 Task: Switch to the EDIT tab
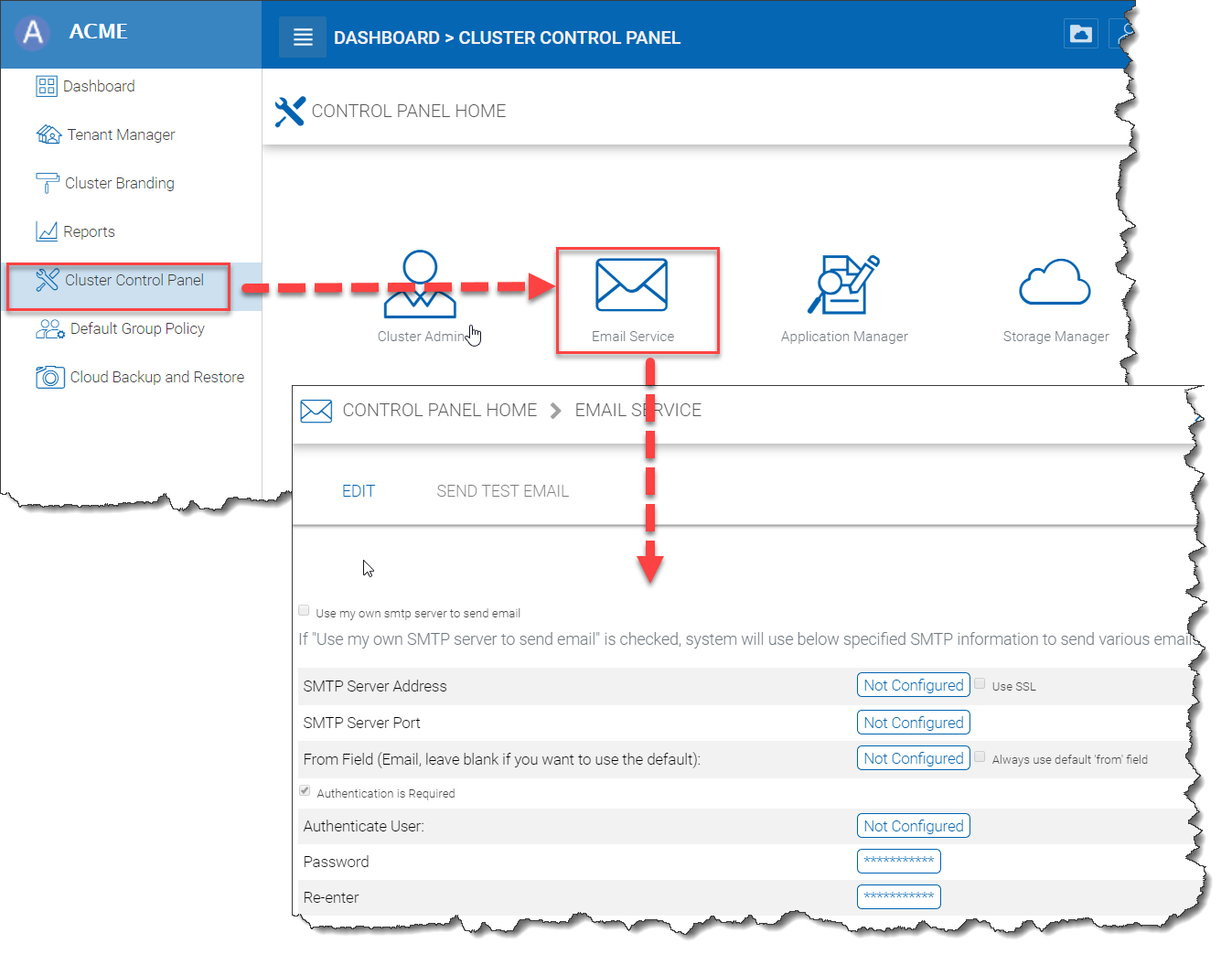coord(359,491)
